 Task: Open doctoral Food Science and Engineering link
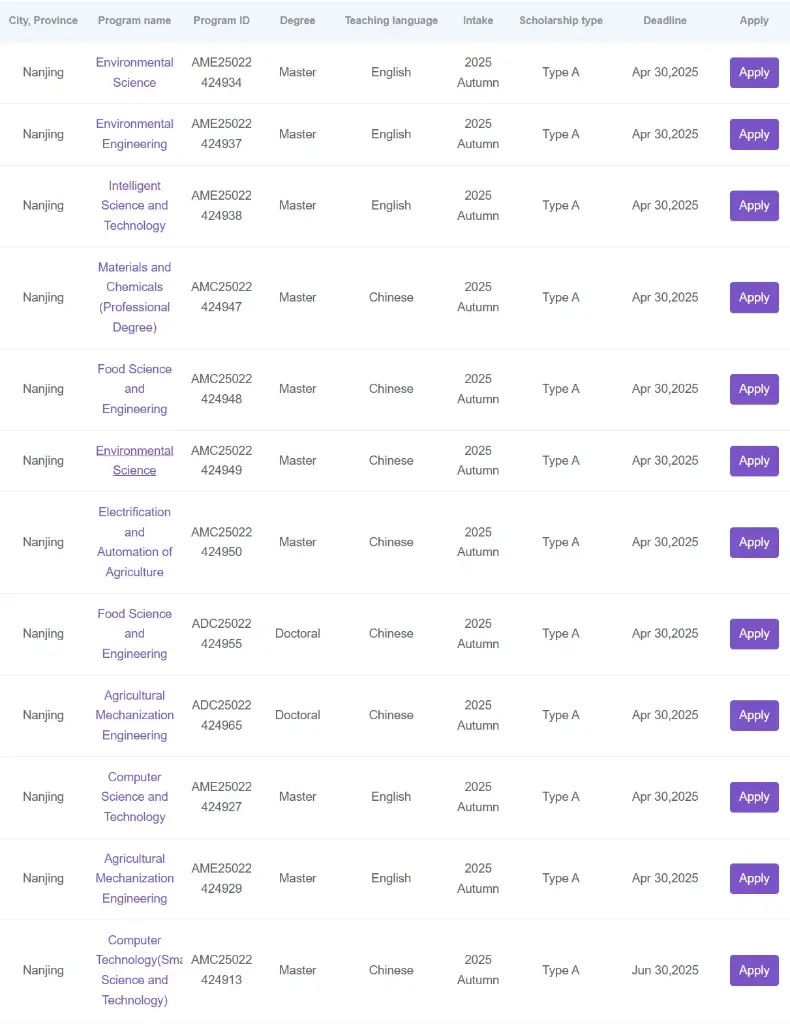pos(134,633)
